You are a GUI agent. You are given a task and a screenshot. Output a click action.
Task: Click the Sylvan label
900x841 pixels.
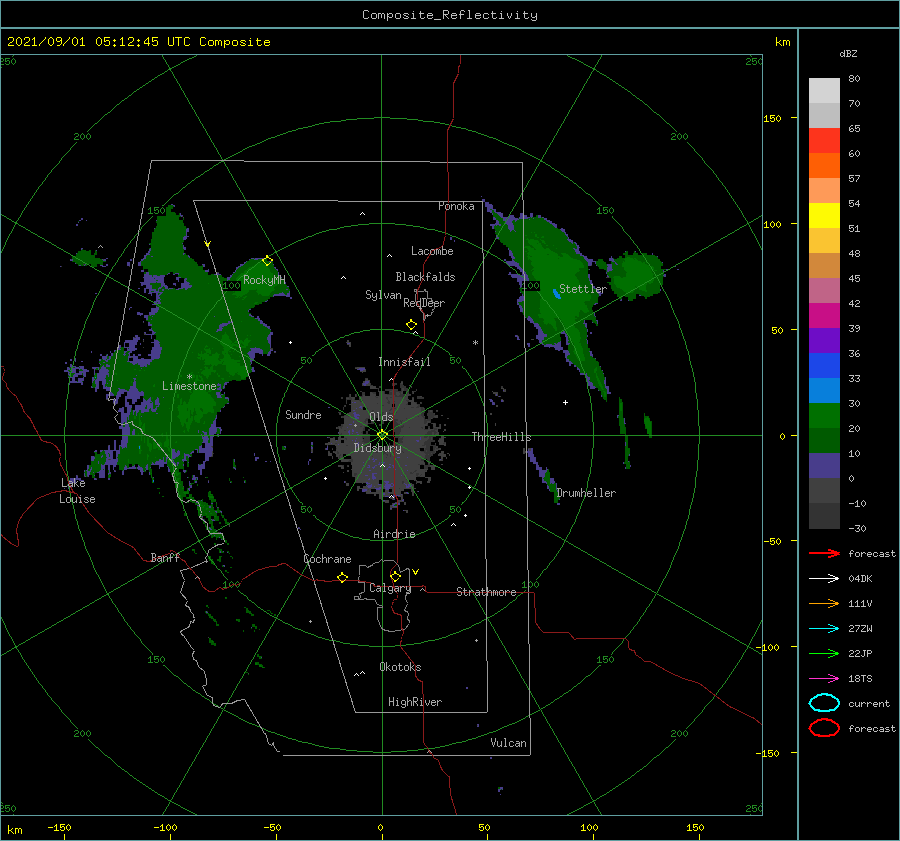[383, 295]
